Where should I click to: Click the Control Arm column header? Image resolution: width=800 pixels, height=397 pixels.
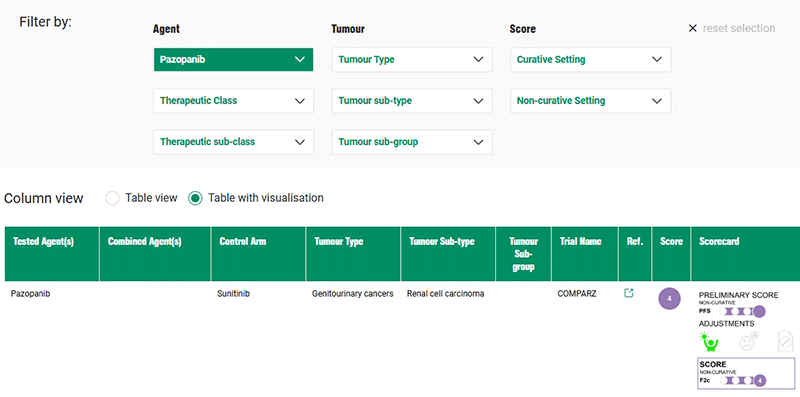(x=259, y=254)
